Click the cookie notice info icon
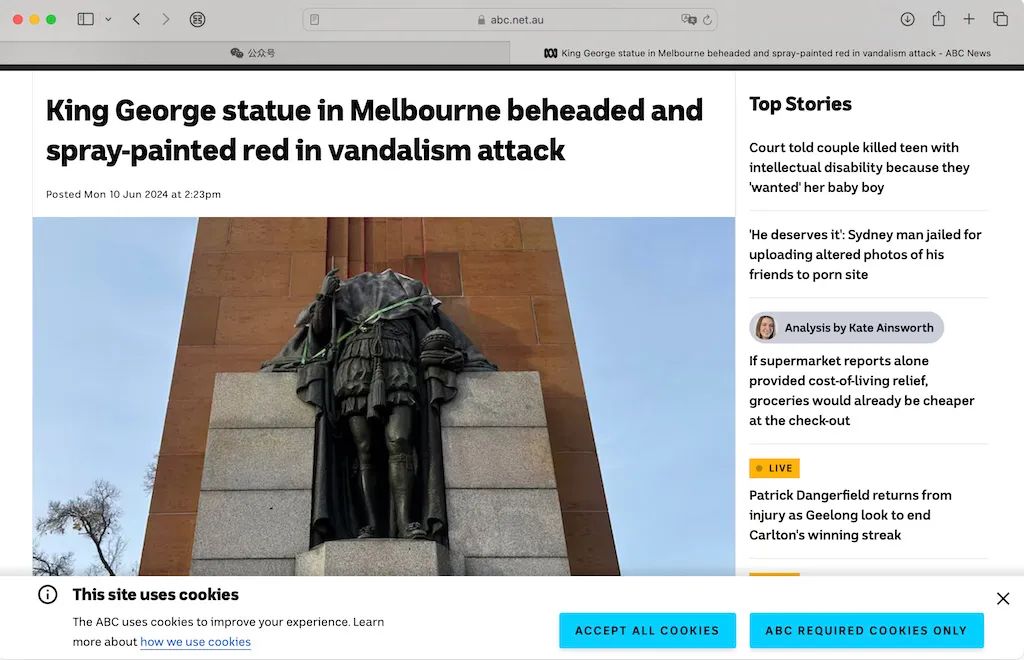 [x=48, y=594]
